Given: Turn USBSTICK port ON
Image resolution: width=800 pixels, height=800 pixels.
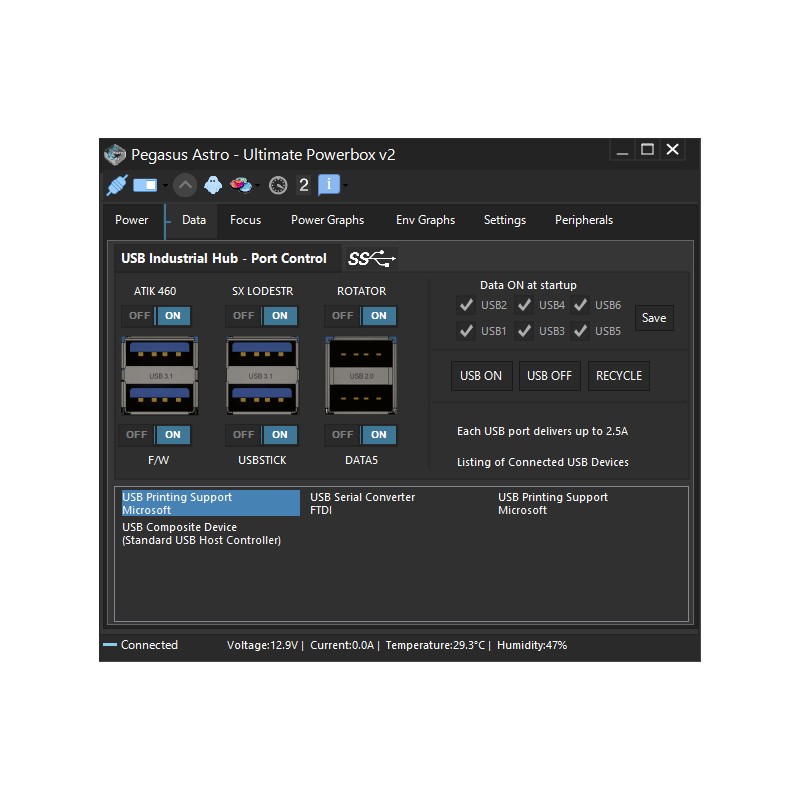Looking at the screenshot, I should click(280, 435).
